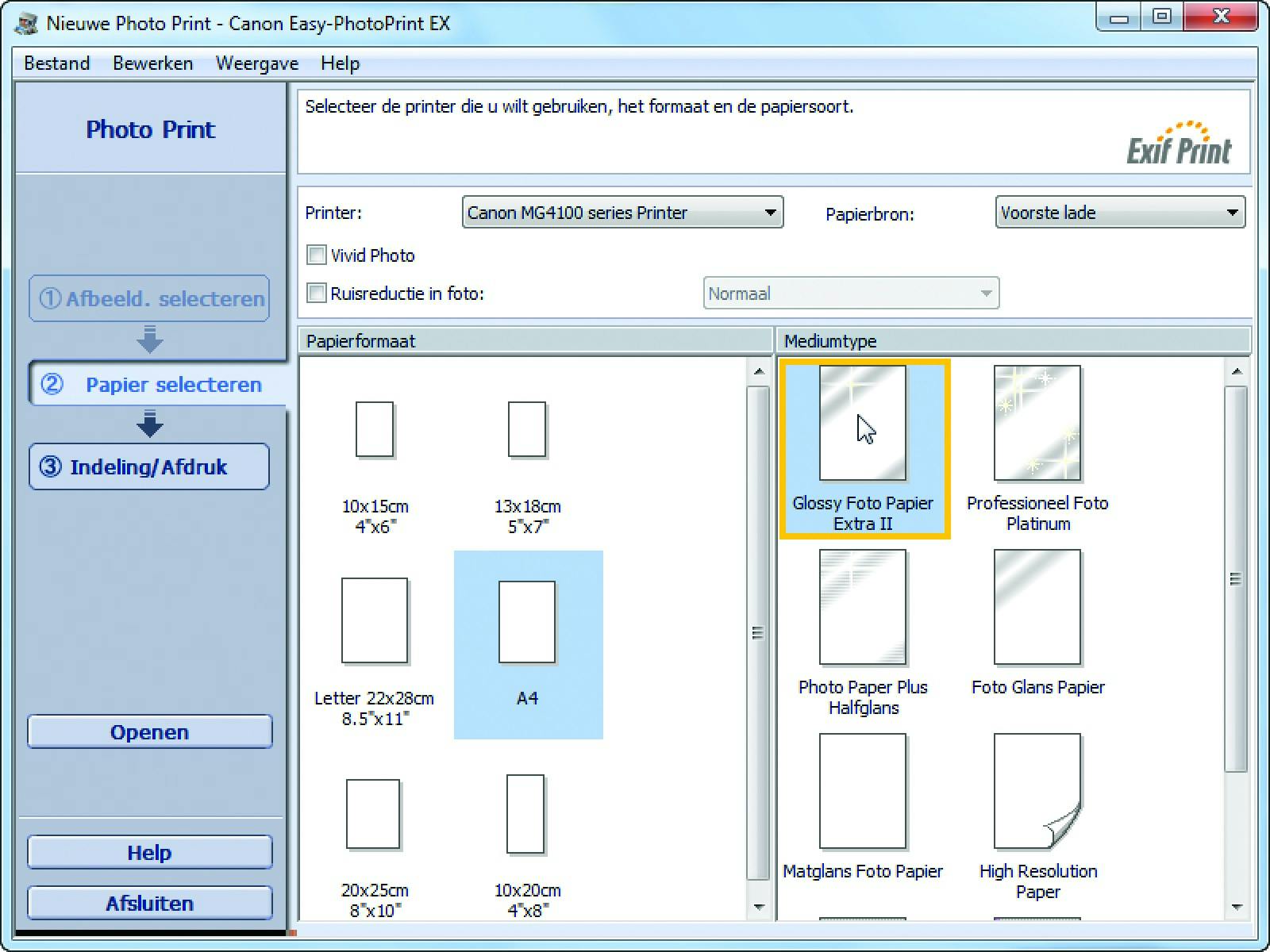Pick the A4 paper size icon
Viewport: 1270px width, 952px height.
527,622
